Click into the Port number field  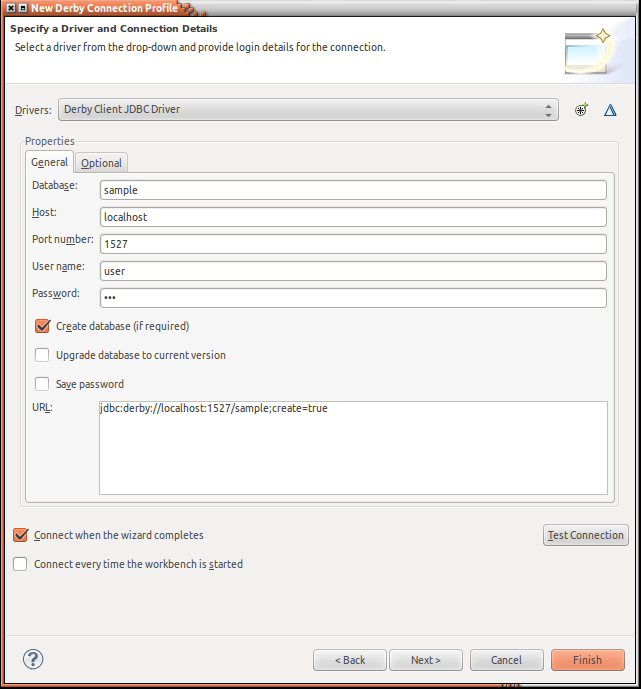353,244
